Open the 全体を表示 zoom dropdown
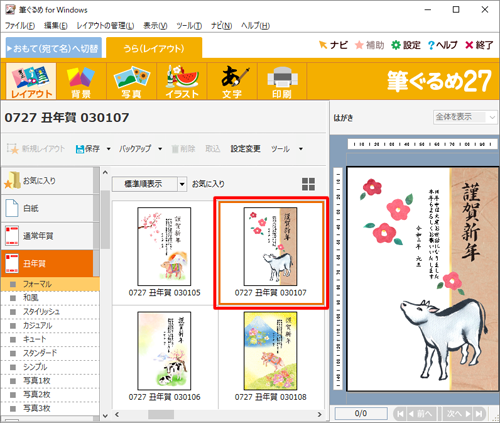Image resolution: width=500 pixels, height=423 pixels. coord(465,117)
